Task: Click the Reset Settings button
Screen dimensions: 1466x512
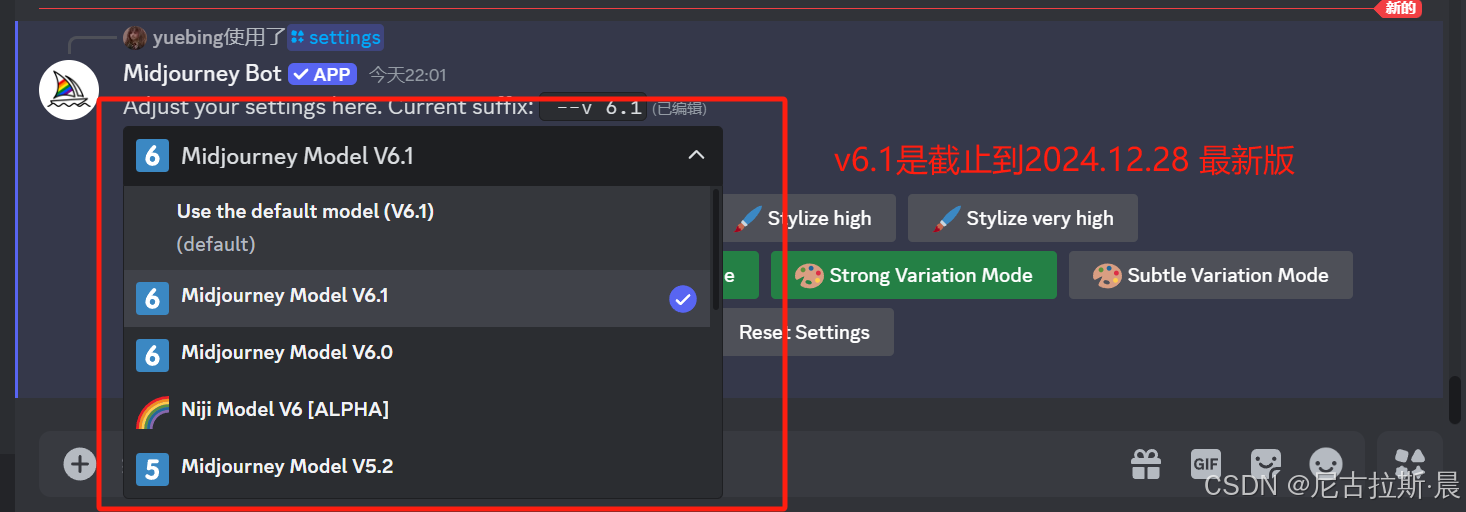Action: click(x=804, y=332)
